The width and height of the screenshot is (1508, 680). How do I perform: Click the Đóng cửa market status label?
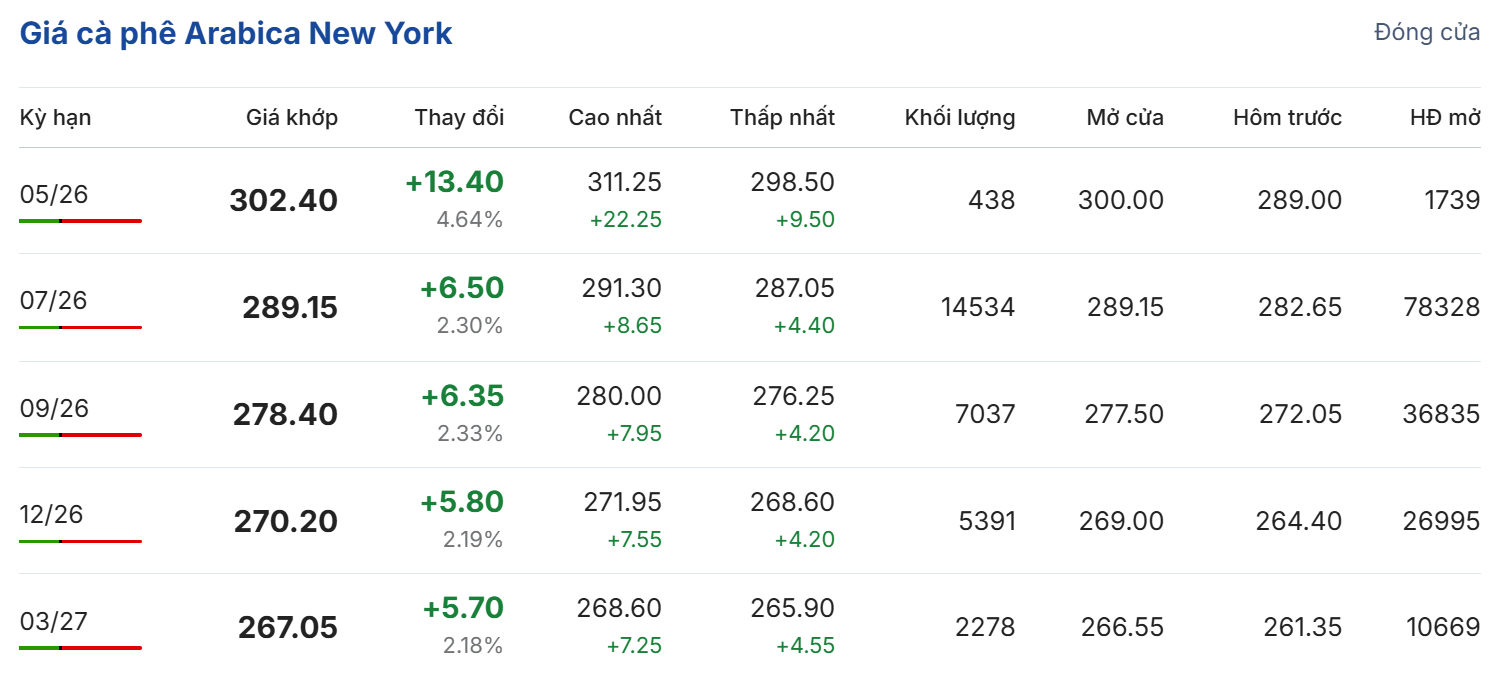(x=1427, y=32)
